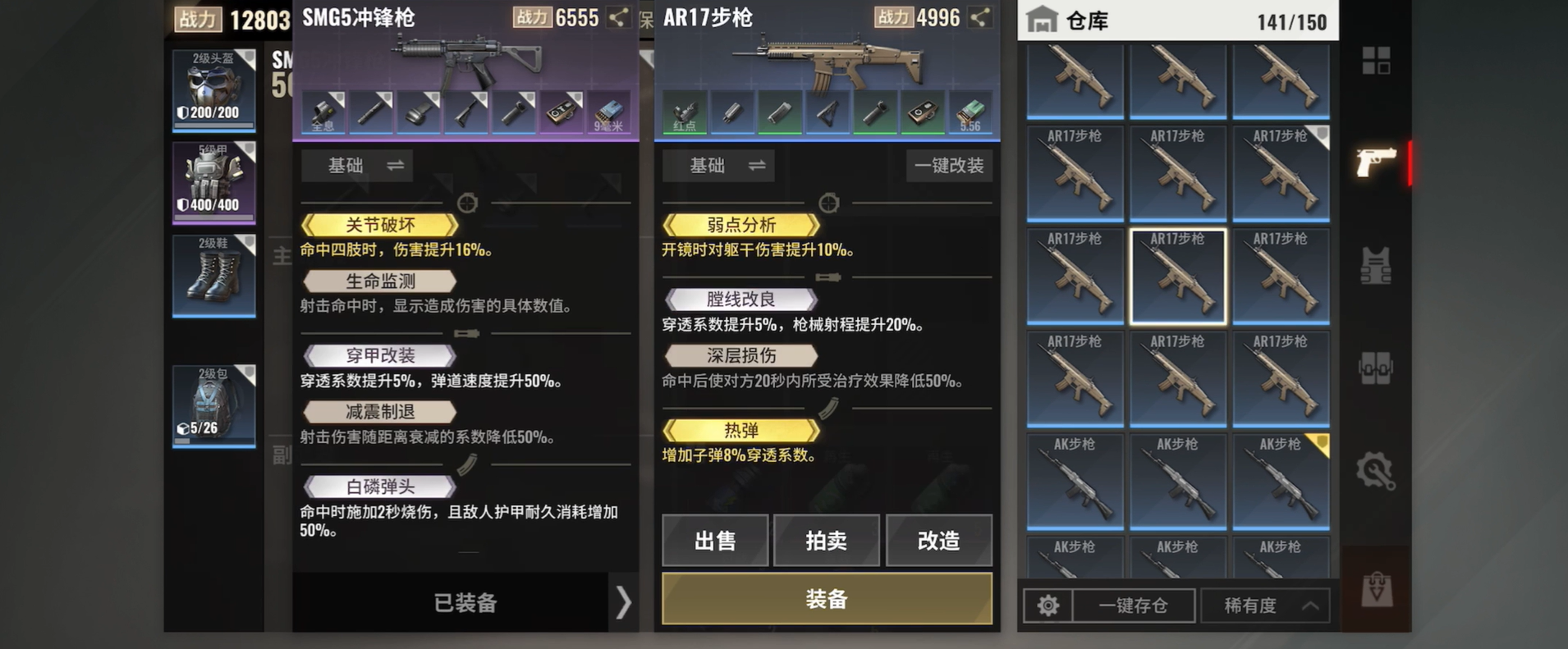Click 一键存仓 store-all button
The height and width of the screenshot is (649, 1568).
coord(1134,606)
